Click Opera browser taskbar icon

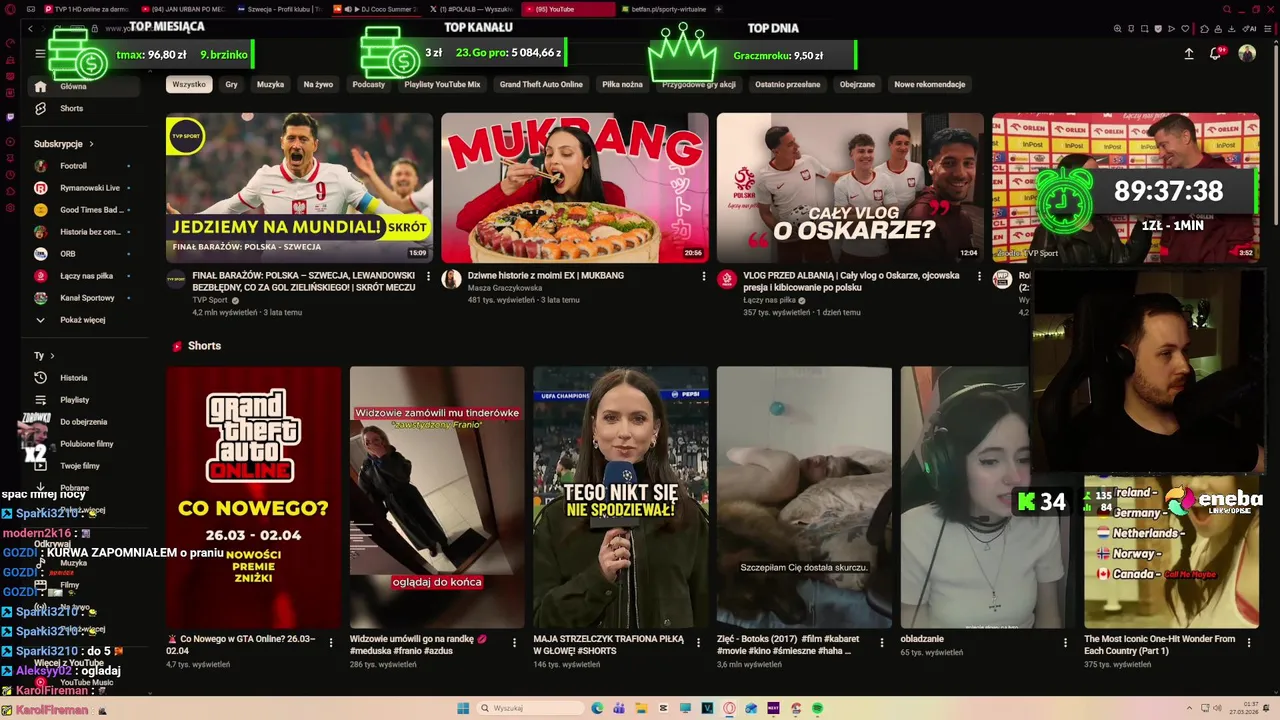click(x=729, y=708)
